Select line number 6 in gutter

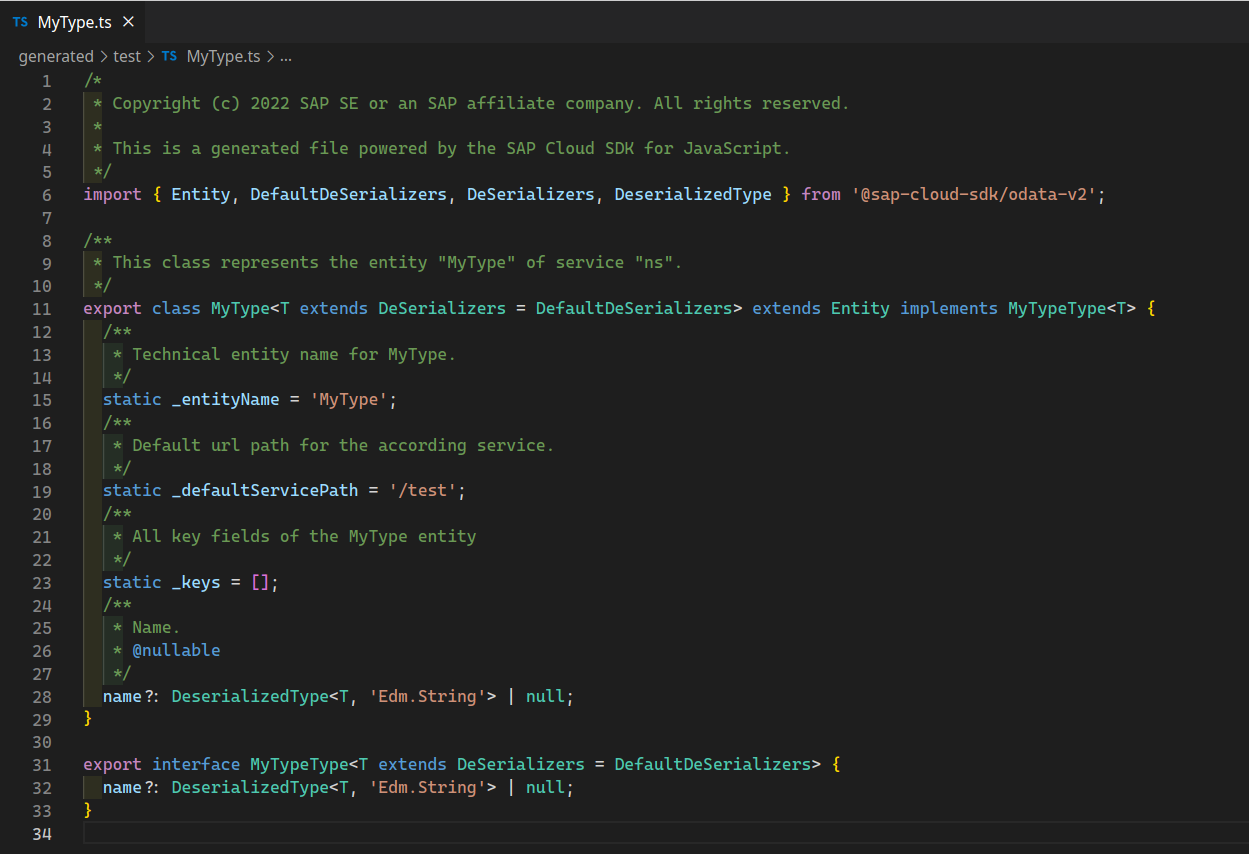pyautogui.click(x=47, y=195)
